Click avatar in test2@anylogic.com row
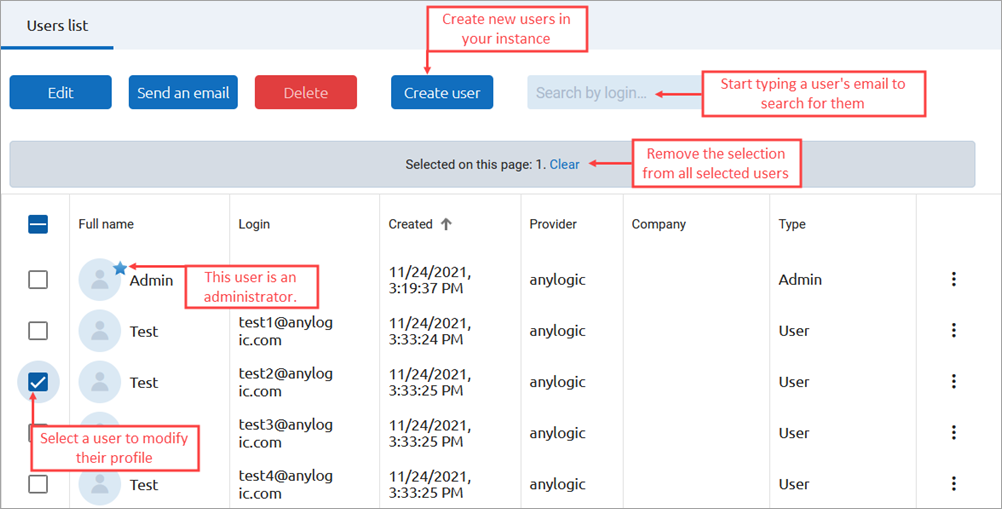 100,382
